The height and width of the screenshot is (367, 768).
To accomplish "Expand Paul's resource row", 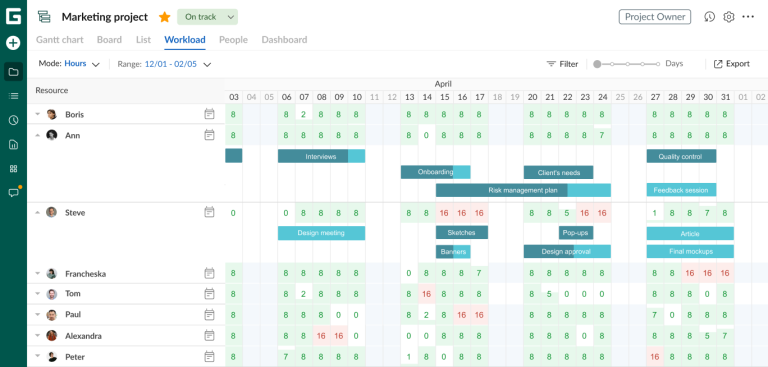I will coord(38,315).
